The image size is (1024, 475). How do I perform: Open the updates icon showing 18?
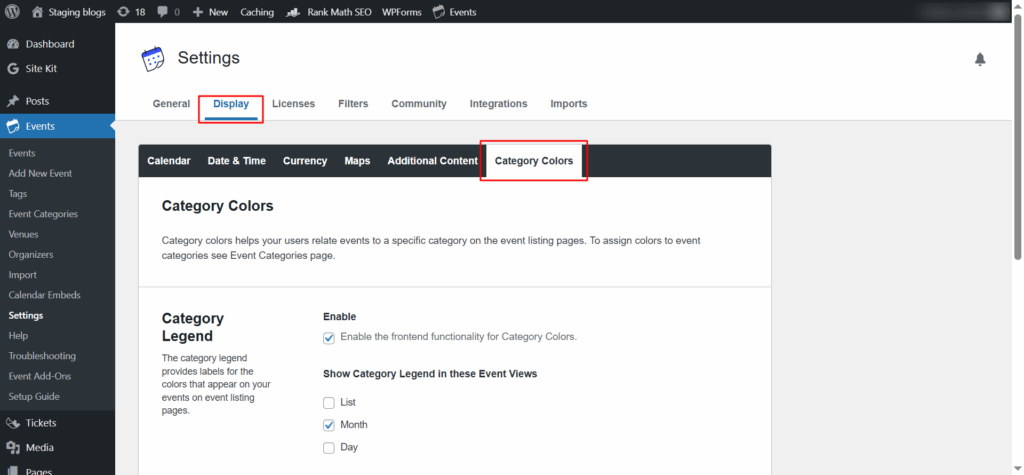coord(131,12)
